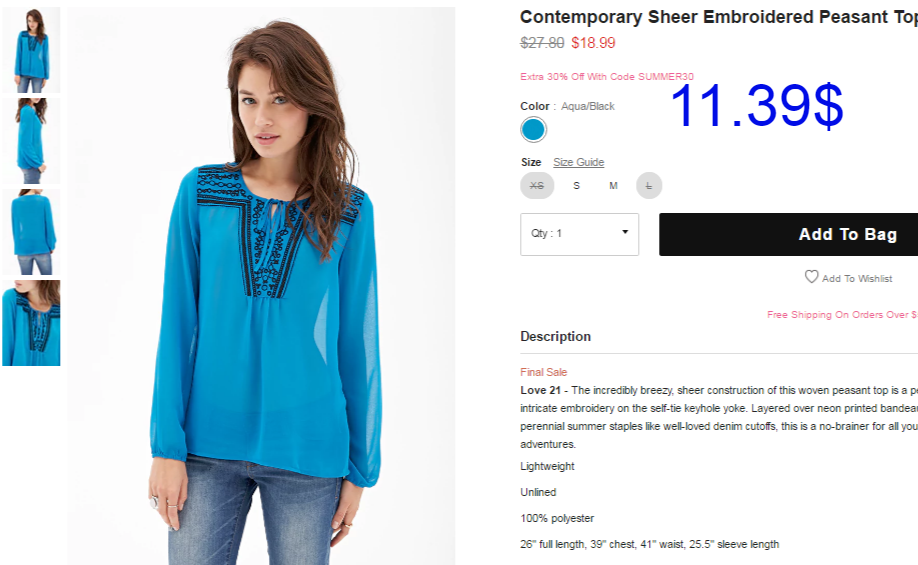Select the crossed-out L size

(x=649, y=186)
